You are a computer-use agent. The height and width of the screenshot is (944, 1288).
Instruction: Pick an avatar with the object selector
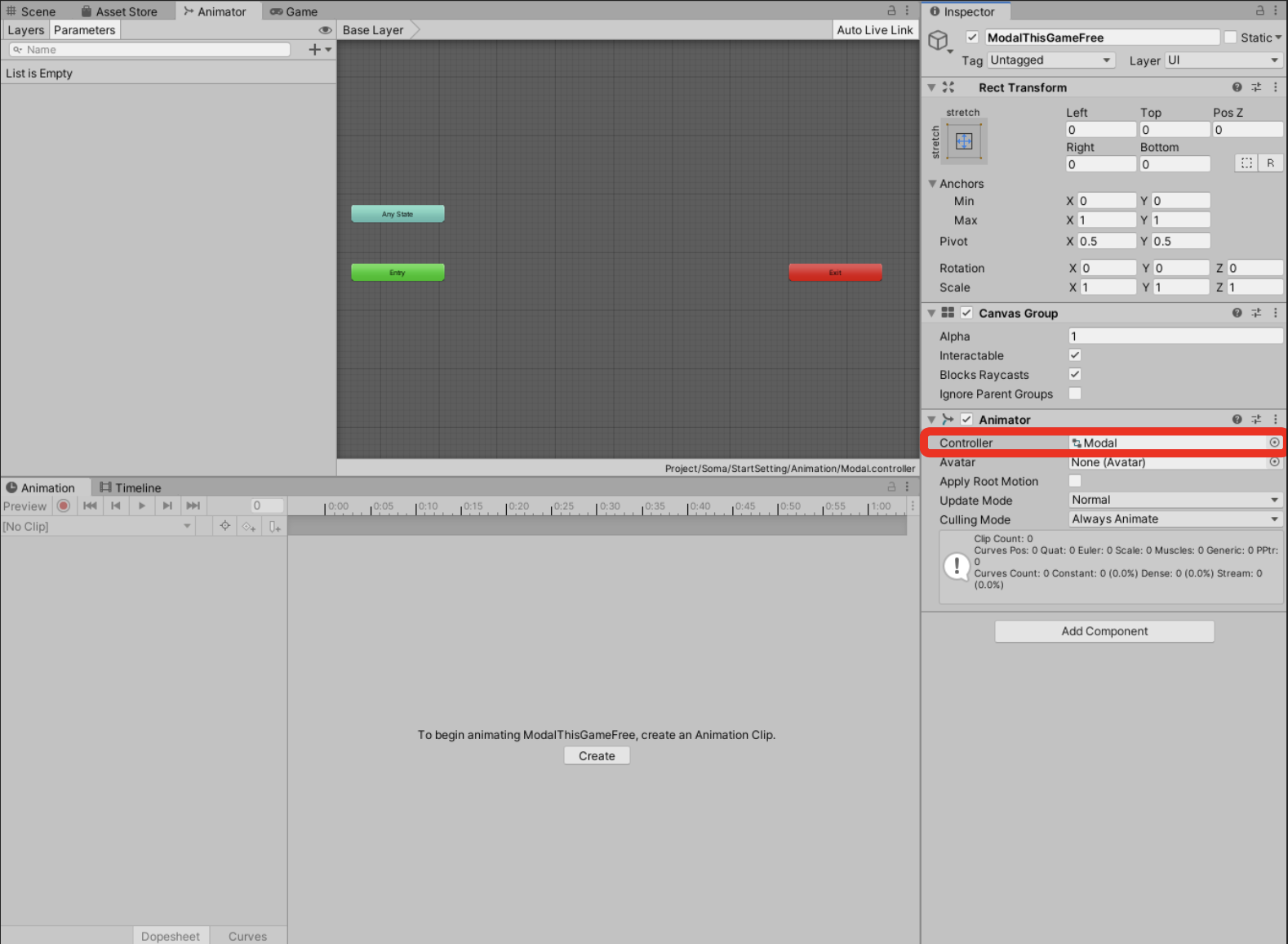click(1274, 462)
